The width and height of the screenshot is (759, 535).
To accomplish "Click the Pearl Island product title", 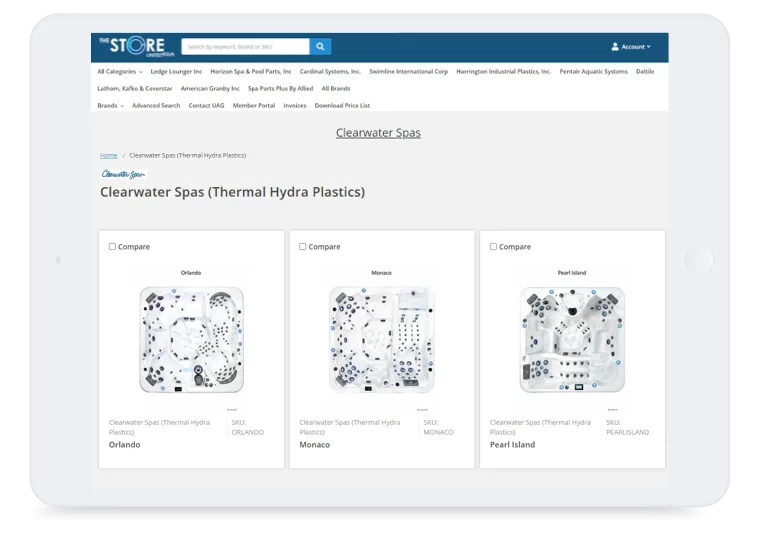I will coord(512,445).
